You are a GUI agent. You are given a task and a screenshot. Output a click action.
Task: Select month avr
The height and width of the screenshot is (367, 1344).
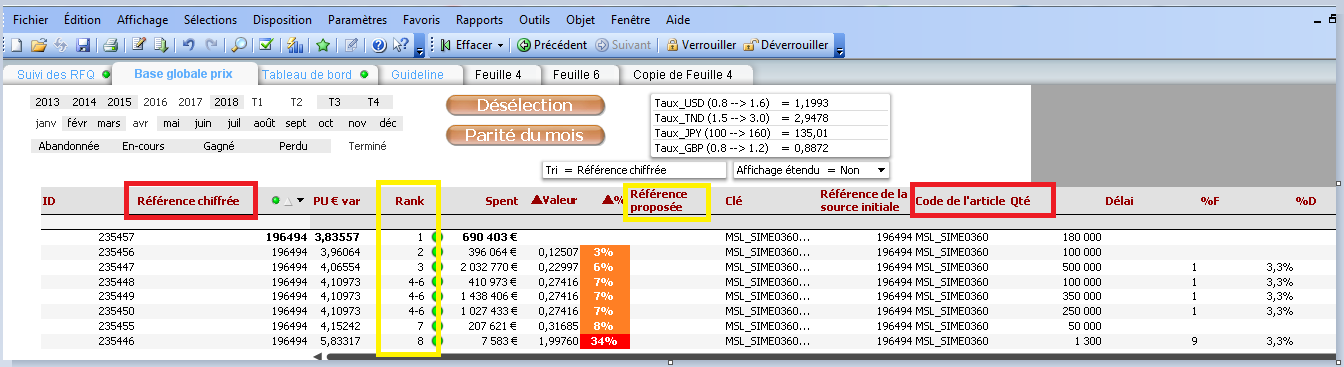tap(141, 124)
